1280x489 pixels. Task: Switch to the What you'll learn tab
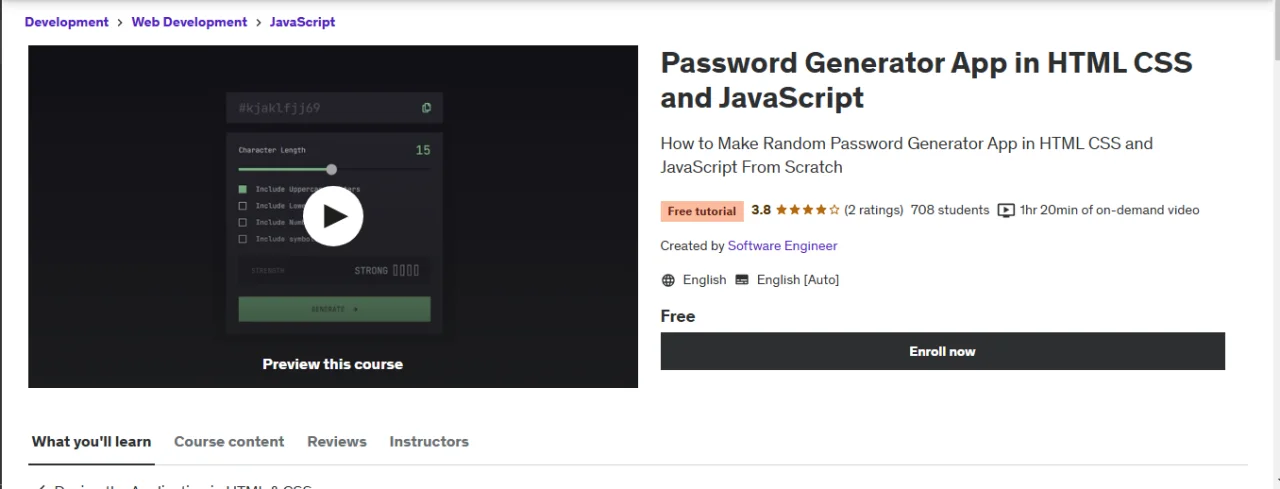pyautogui.click(x=91, y=441)
